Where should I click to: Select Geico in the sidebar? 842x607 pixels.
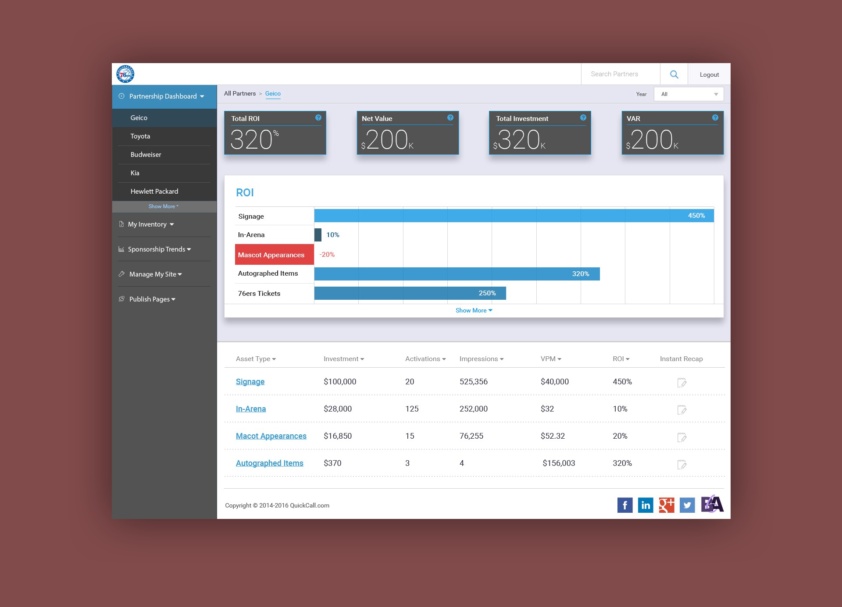coord(164,118)
